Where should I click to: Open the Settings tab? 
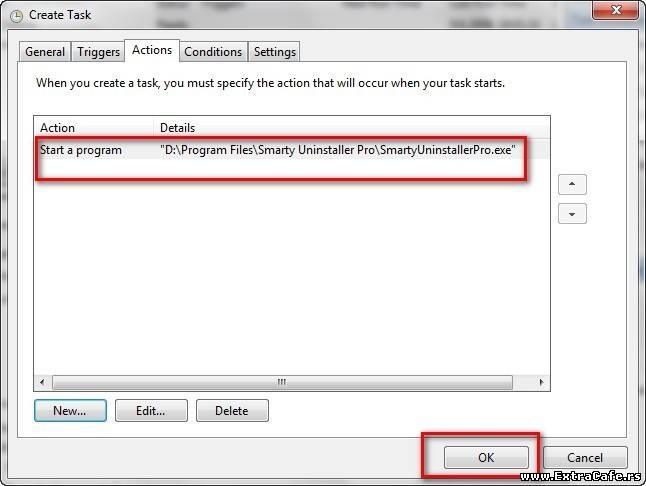click(274, 52)
